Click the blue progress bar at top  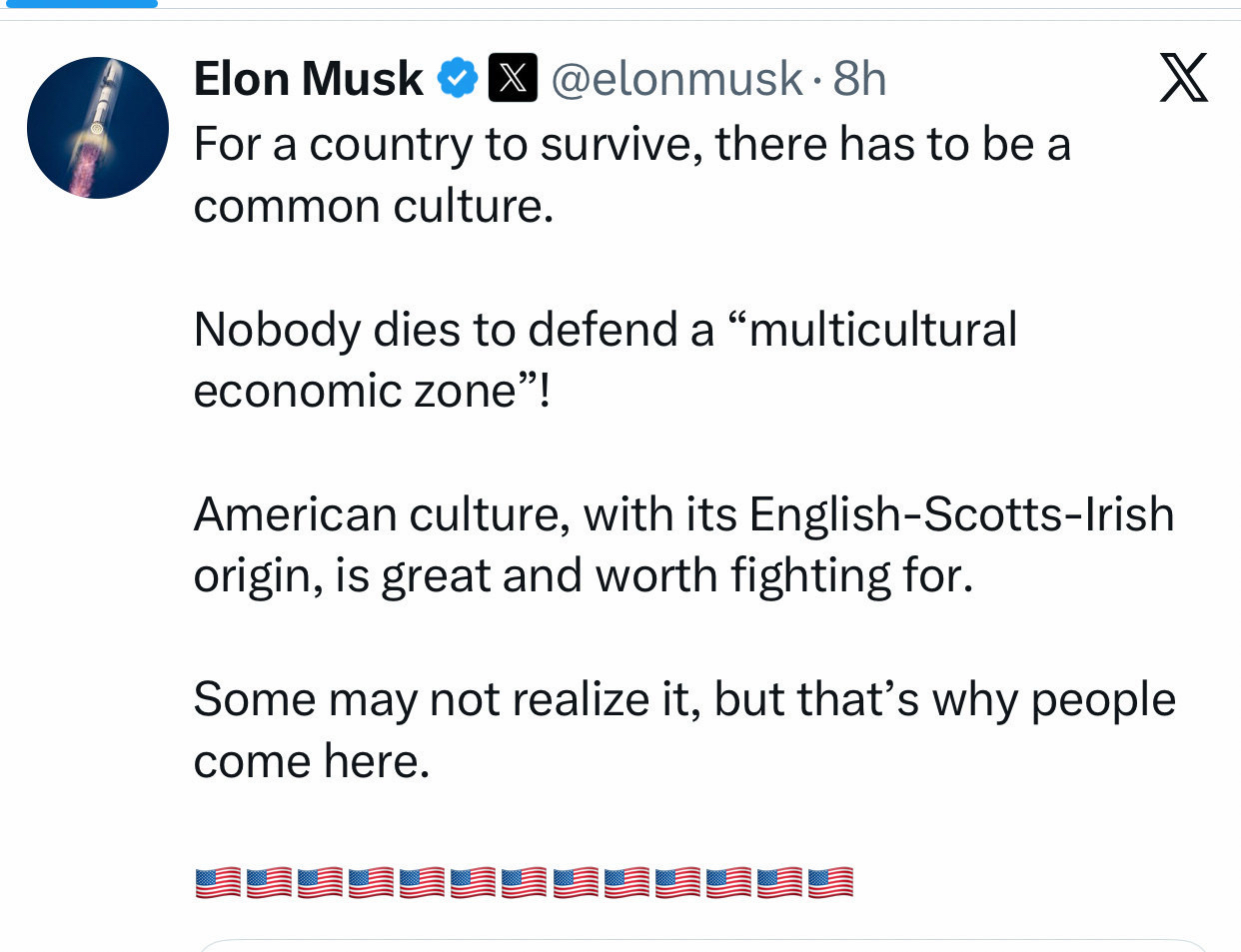tap(79, 4)
